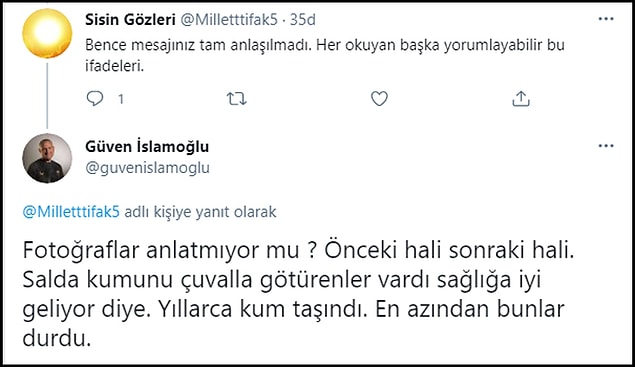Click the vertical thread line between avatars
Viewport: 635px width, 367px height.
pos(47,96)
